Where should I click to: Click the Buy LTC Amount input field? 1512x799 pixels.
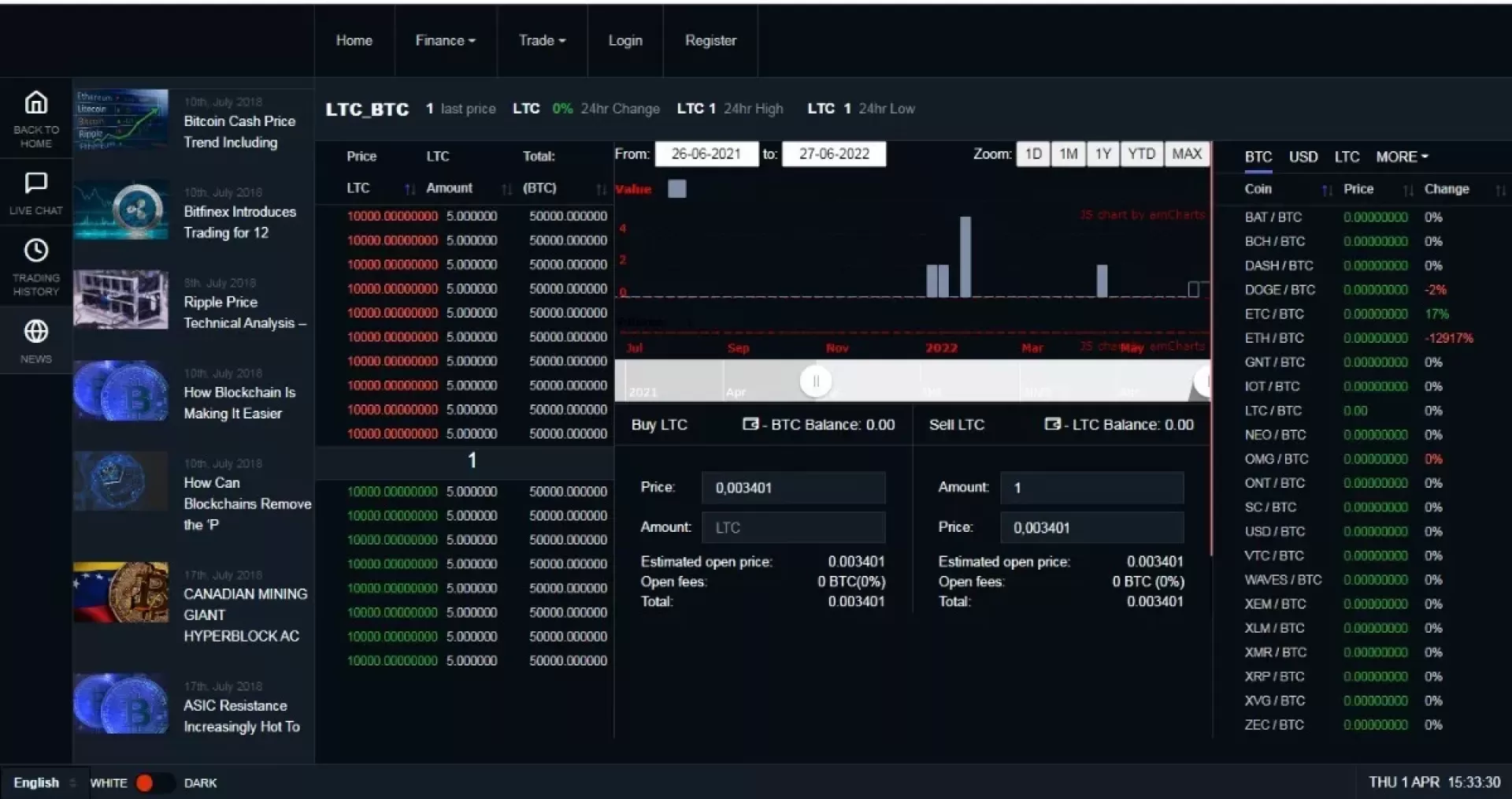tap(793, 527)
